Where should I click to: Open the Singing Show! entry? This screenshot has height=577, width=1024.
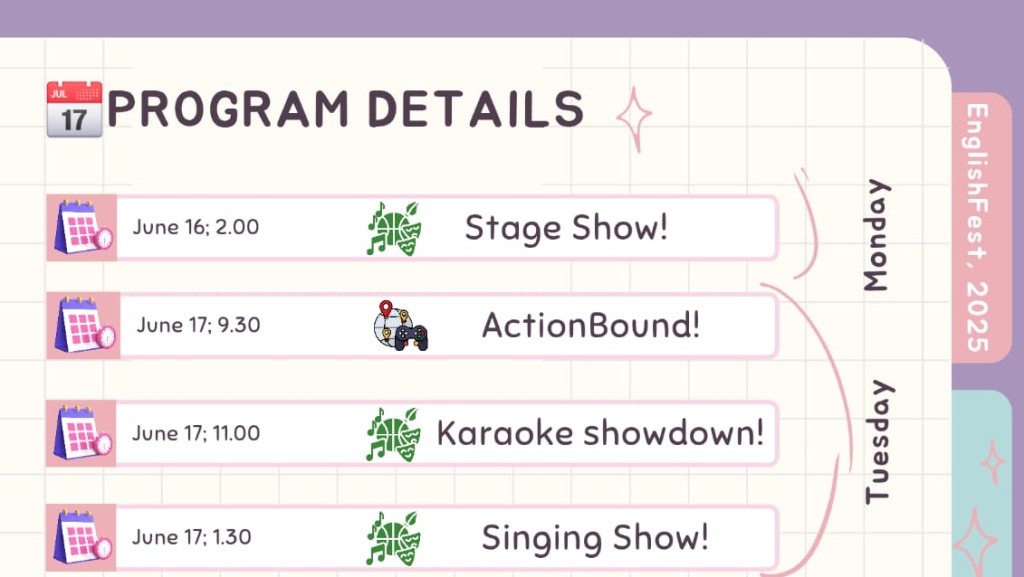(412, 537)
